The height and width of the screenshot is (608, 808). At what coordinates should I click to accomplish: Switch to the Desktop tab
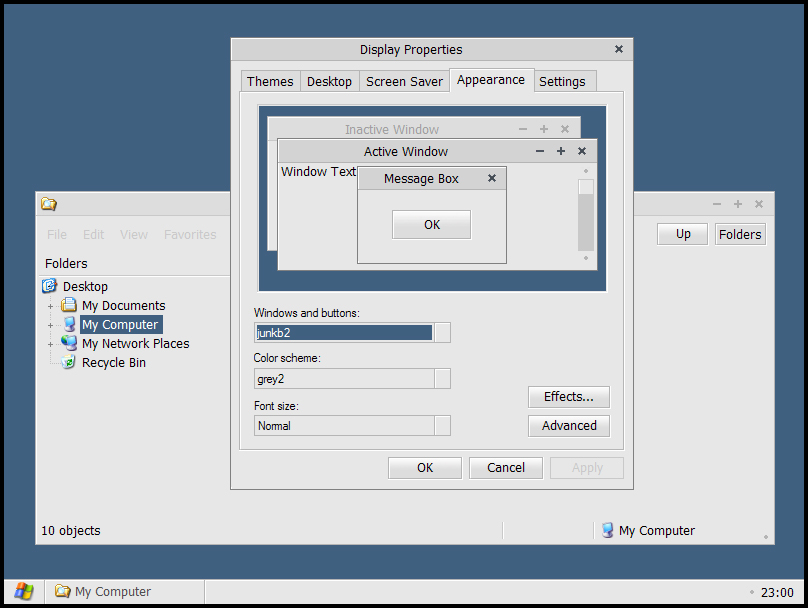(x=330, y=81)
